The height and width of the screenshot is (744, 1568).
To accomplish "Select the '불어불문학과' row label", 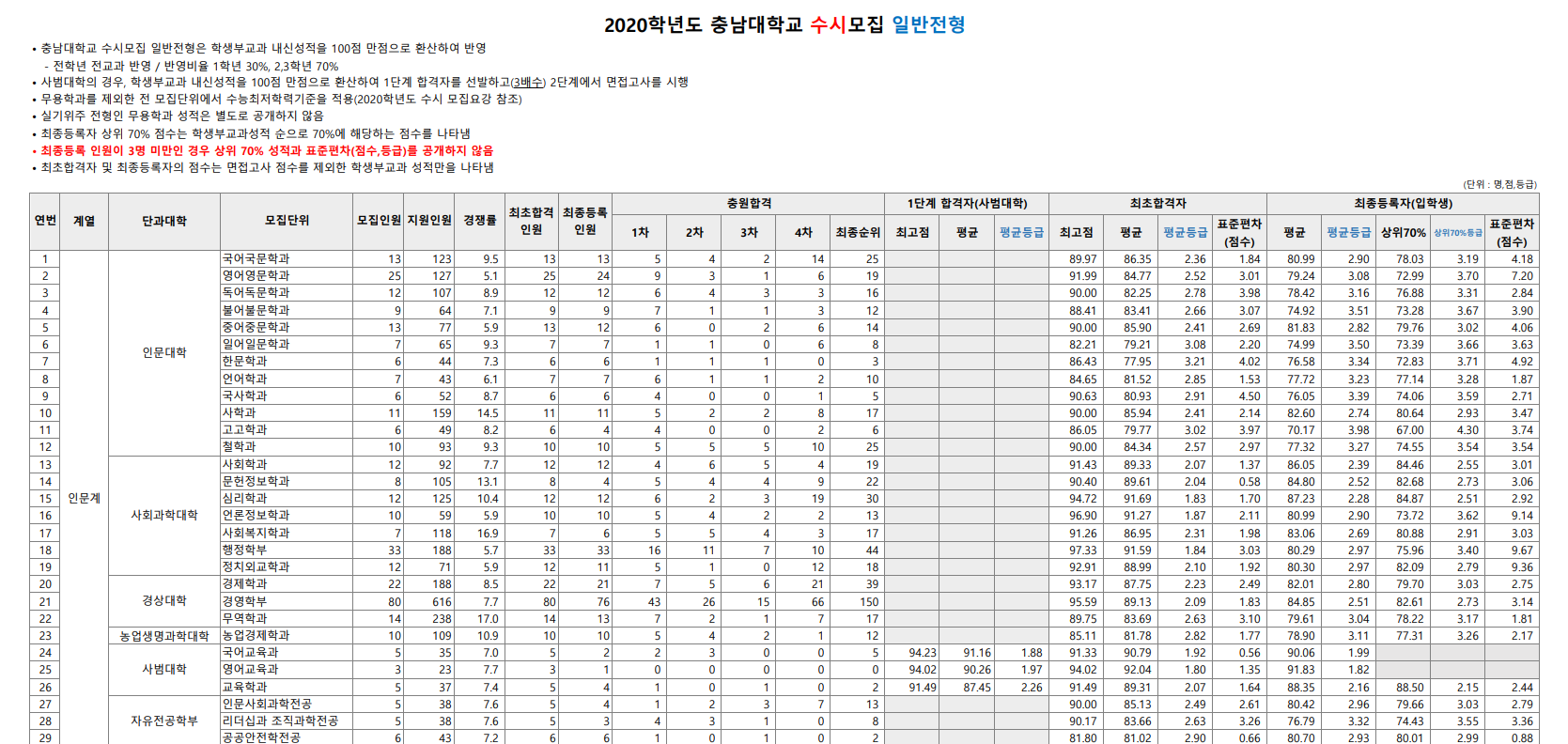I will pos(256,310).
